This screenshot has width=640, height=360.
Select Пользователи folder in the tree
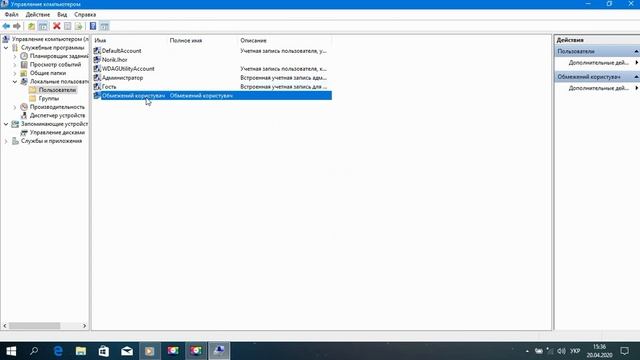tap(57, 90)
